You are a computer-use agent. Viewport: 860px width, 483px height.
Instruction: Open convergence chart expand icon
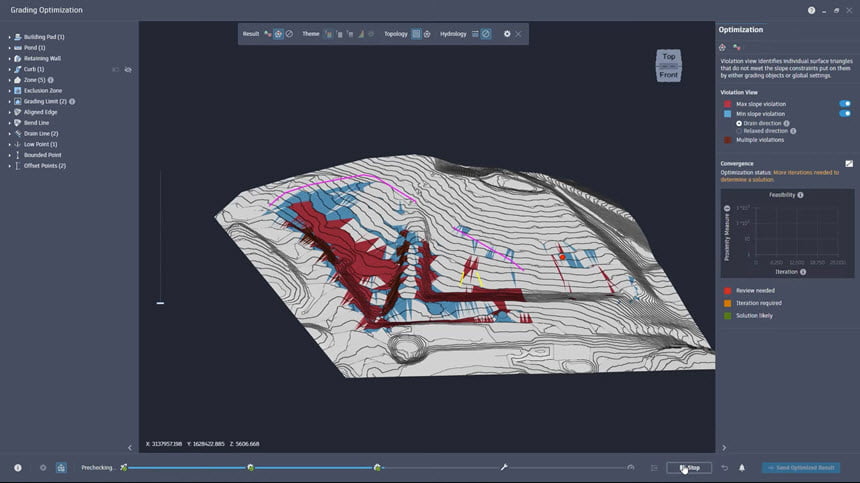tap(849, 163)
